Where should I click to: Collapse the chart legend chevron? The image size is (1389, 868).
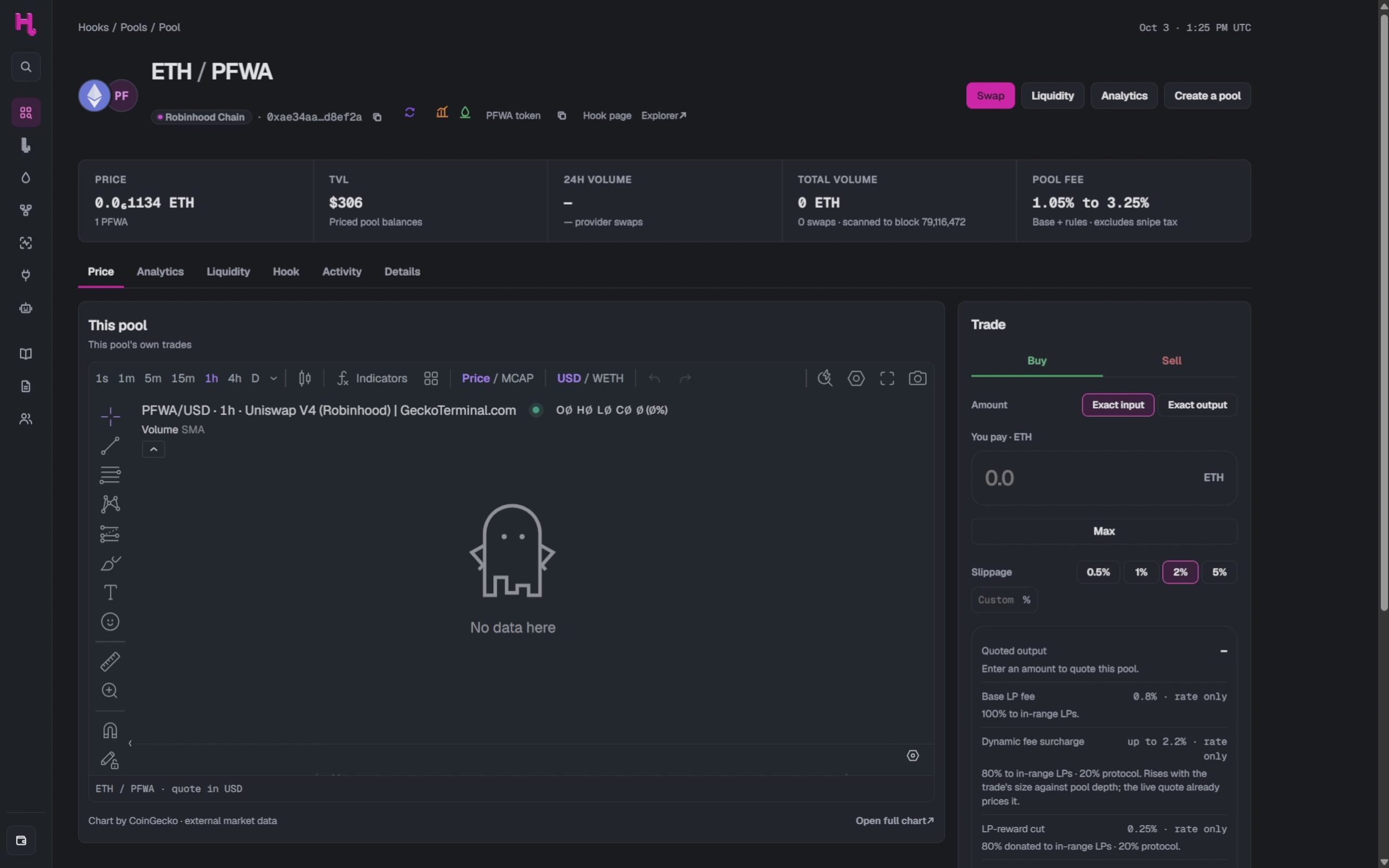(153, 450)
